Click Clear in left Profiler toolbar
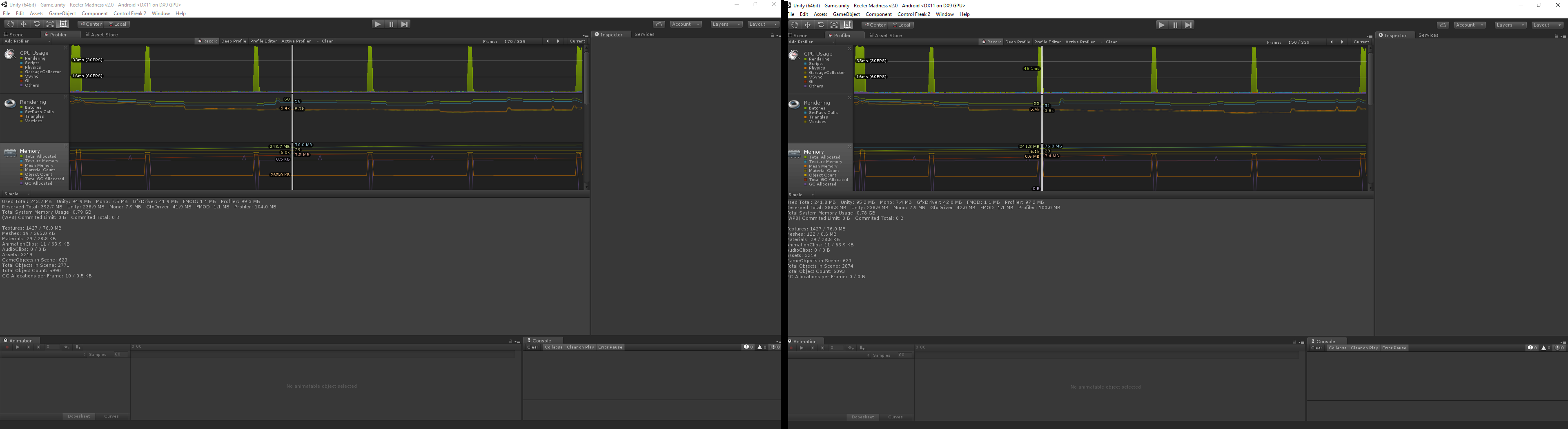1568x429 pixels. pos(327,41)
